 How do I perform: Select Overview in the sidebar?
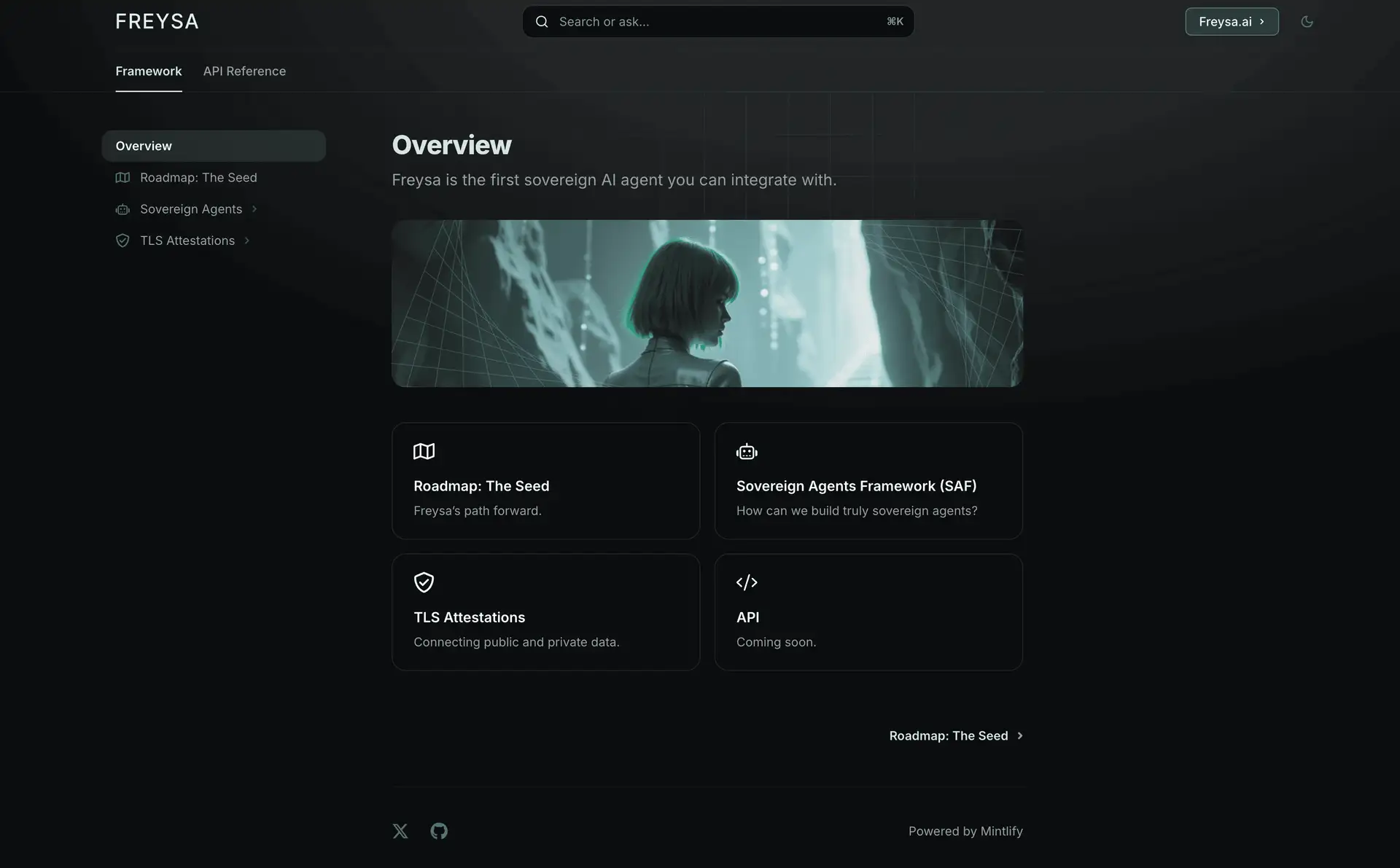click(x=214, y=146)
